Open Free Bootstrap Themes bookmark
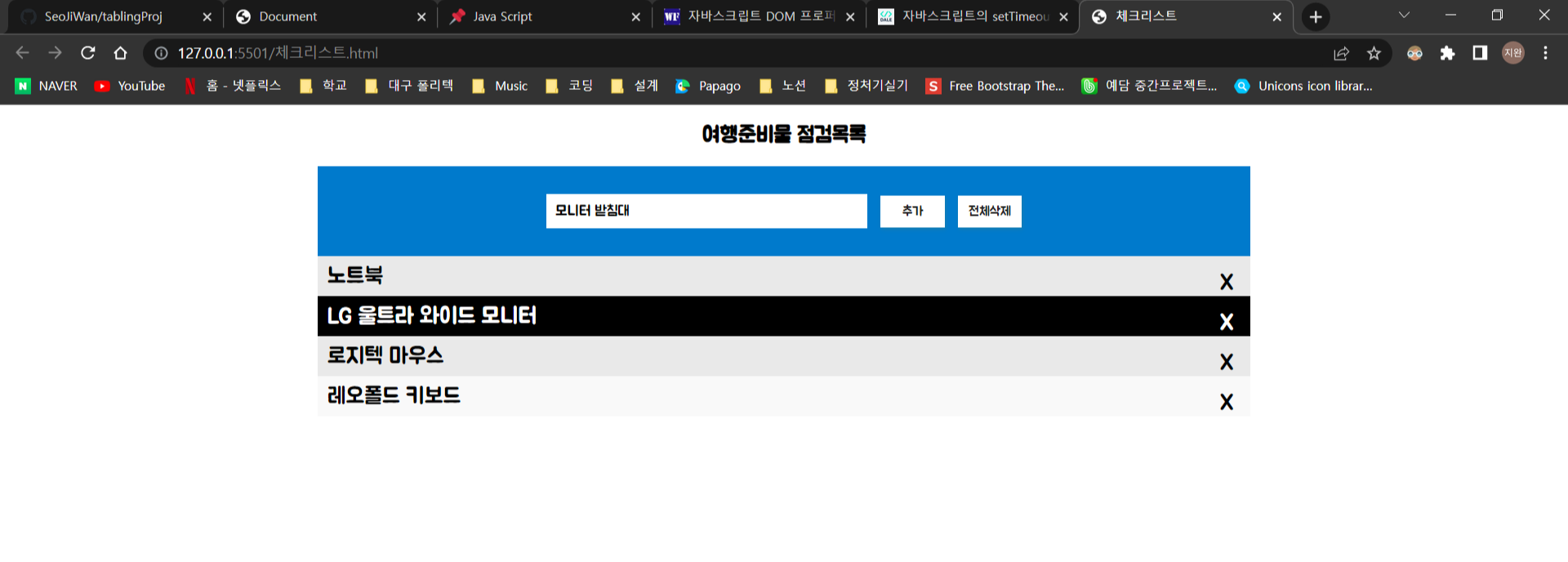Image resolution: width=1568 pixels, height=562 pixels. point(996,86)
